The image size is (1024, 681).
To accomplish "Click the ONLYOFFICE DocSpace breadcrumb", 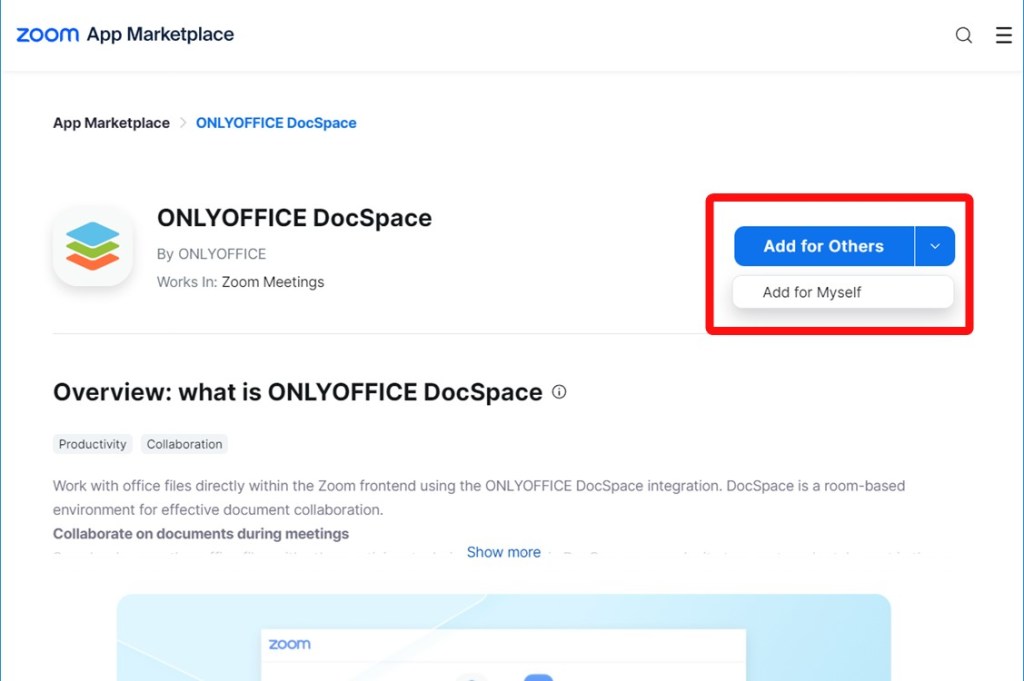I will pos(276,123).
